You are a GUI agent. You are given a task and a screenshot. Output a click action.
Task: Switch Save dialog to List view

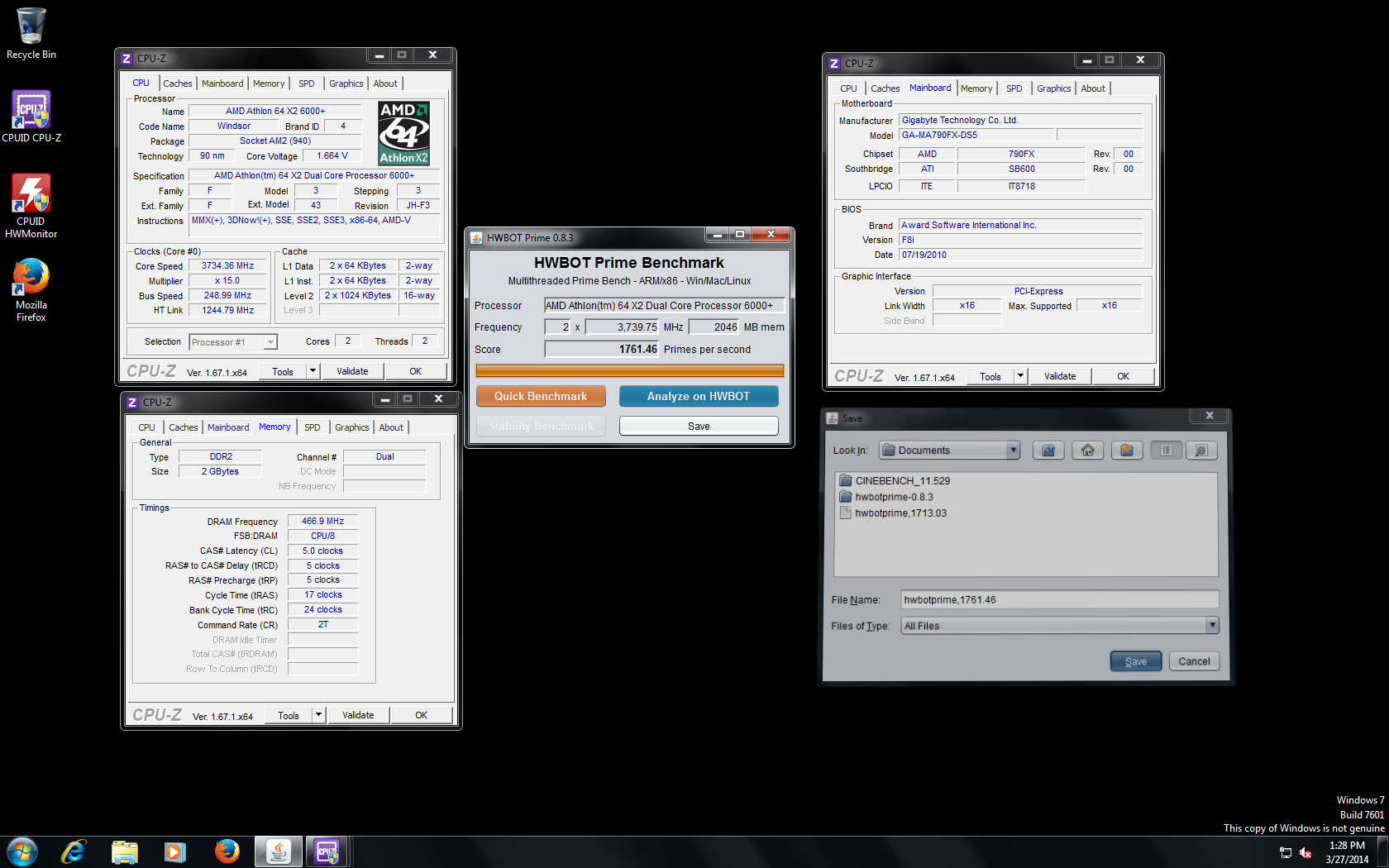1166,451
